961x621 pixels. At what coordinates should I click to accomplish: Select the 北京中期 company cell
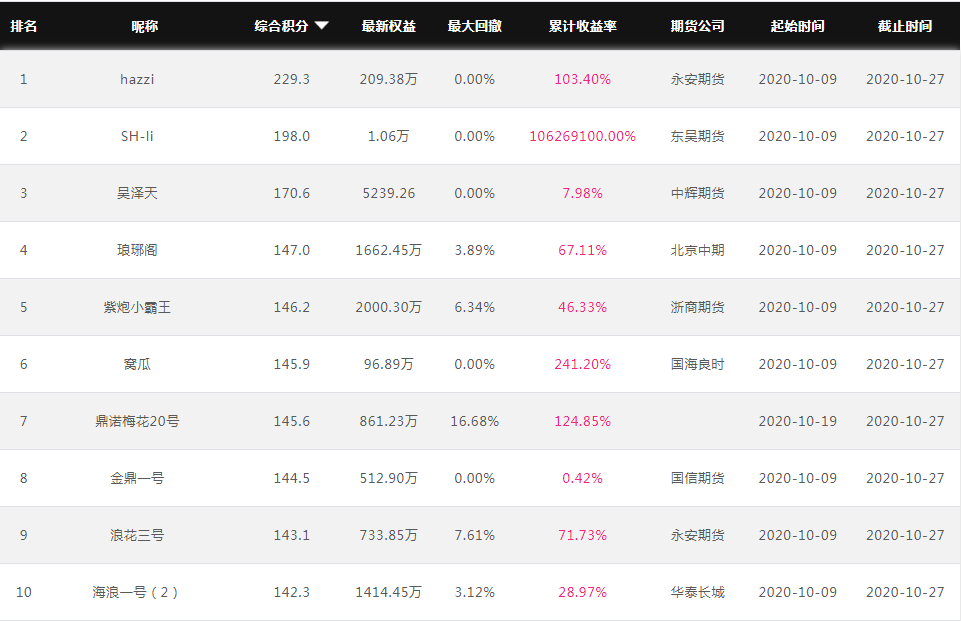click(697, 250)
